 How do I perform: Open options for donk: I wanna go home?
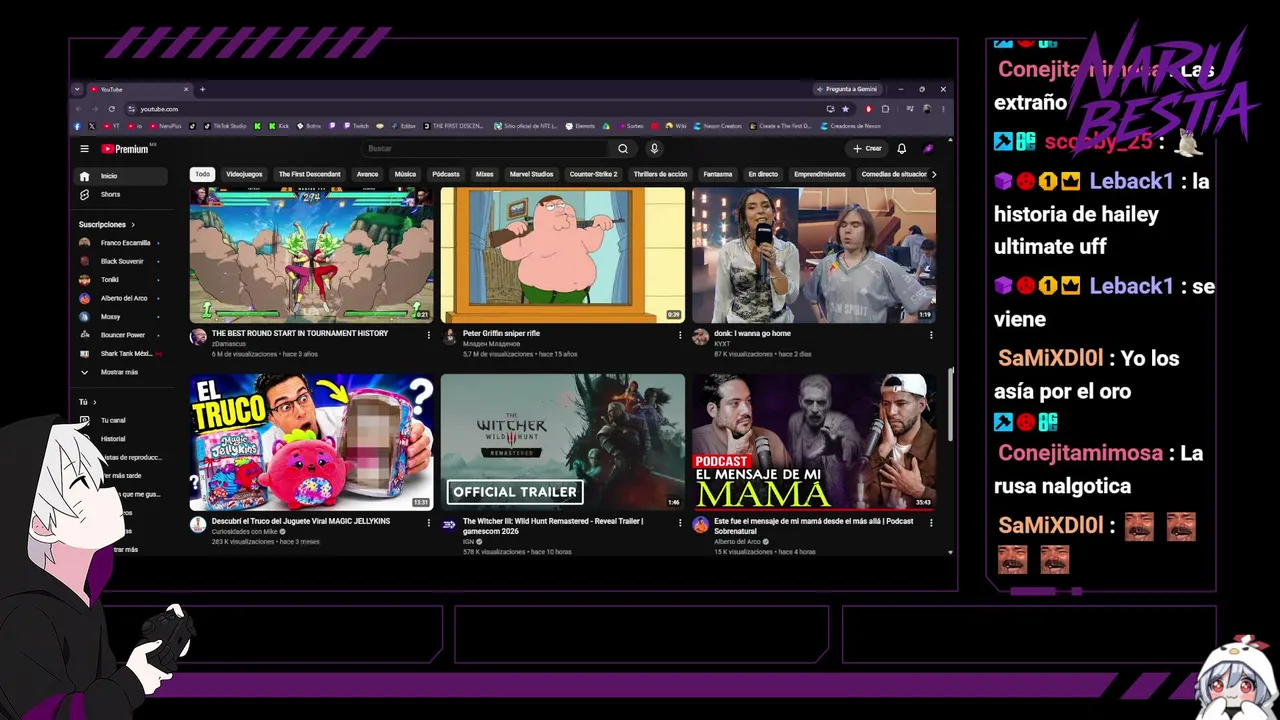[931, 335]
